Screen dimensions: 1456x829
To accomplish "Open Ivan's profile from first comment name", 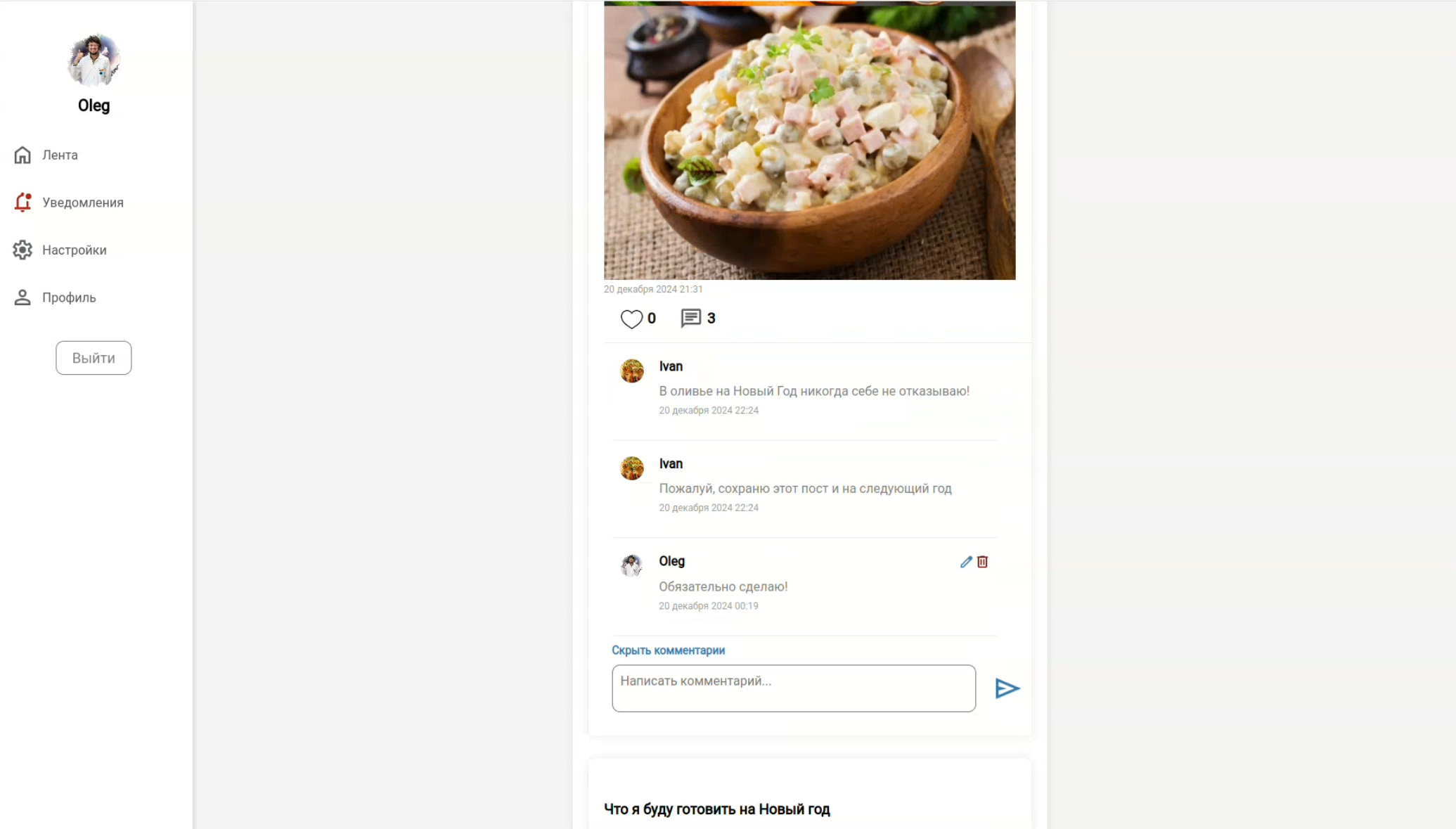I will click(671, 366).
